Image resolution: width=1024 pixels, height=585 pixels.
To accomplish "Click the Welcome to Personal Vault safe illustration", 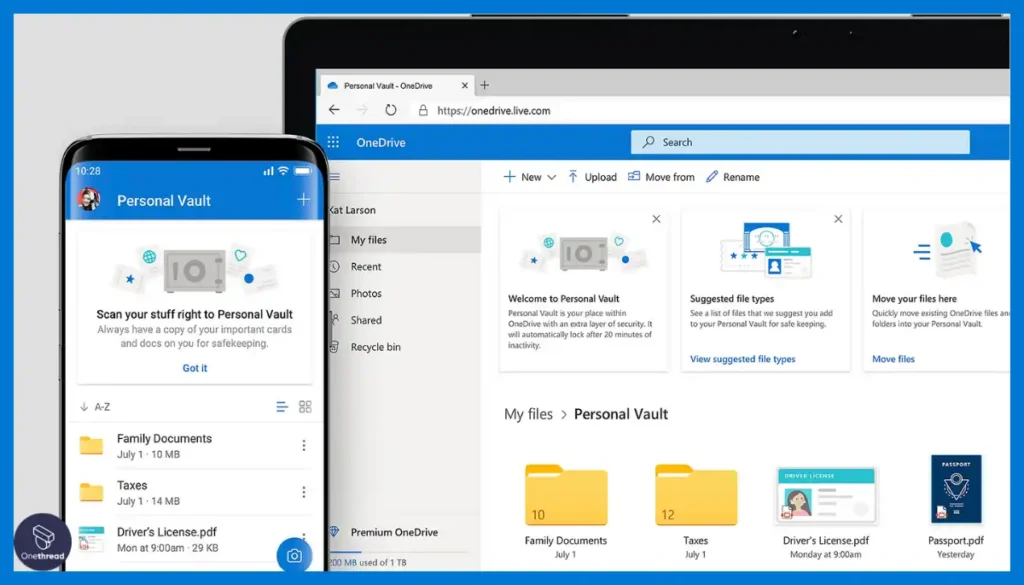I will point(584,252).
